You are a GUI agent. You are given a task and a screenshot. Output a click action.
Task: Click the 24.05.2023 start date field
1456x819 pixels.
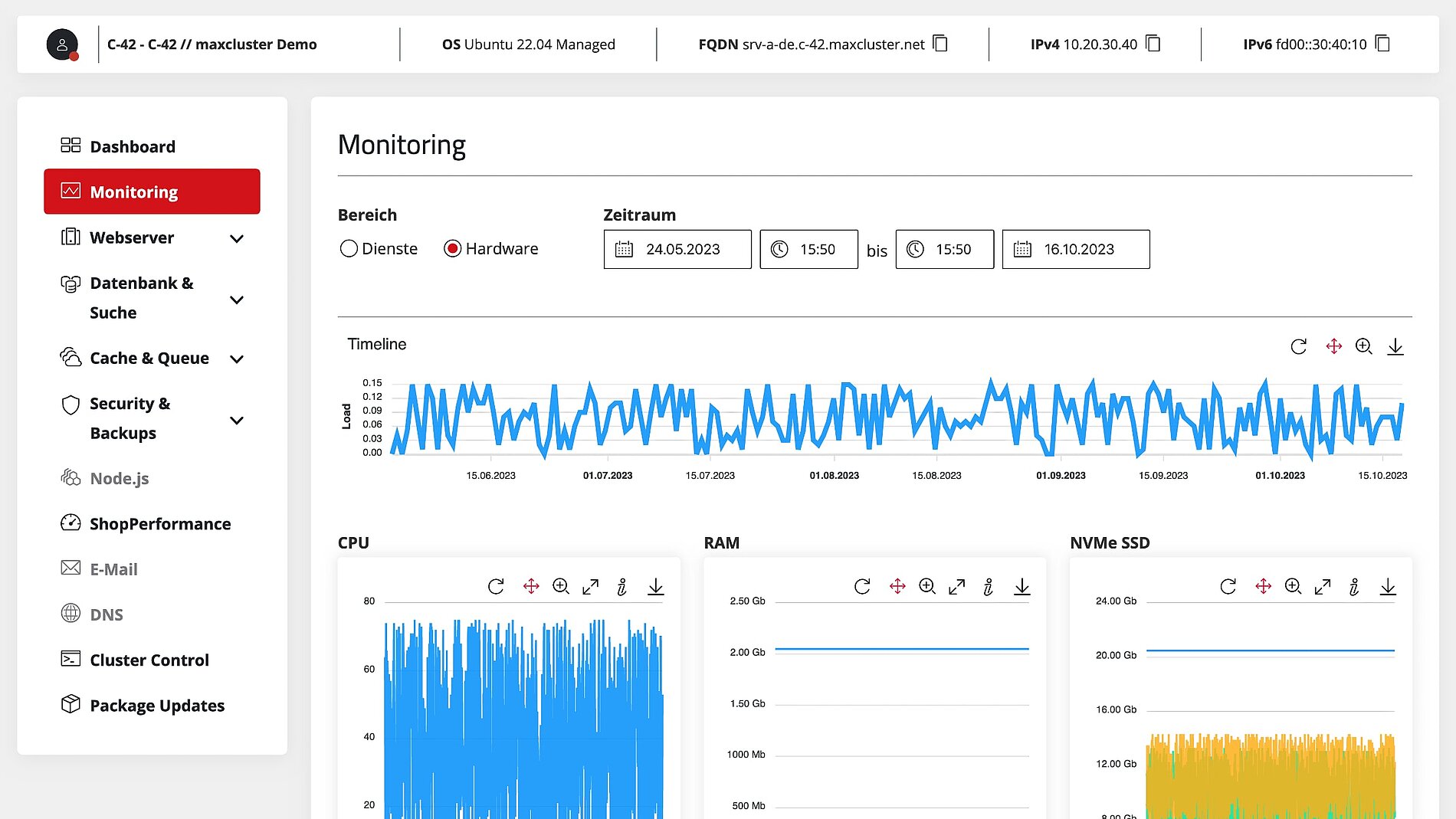click(x=677, y=250)
